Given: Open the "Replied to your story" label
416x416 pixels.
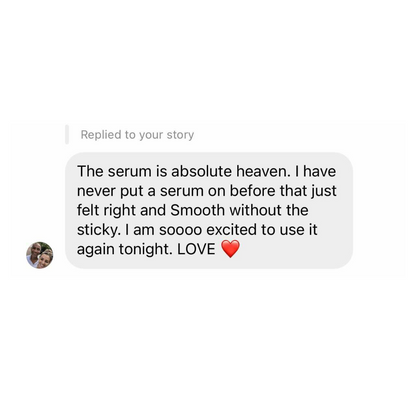Looking at the screenshot, I should pyautogui.click(x=137, y=135).
